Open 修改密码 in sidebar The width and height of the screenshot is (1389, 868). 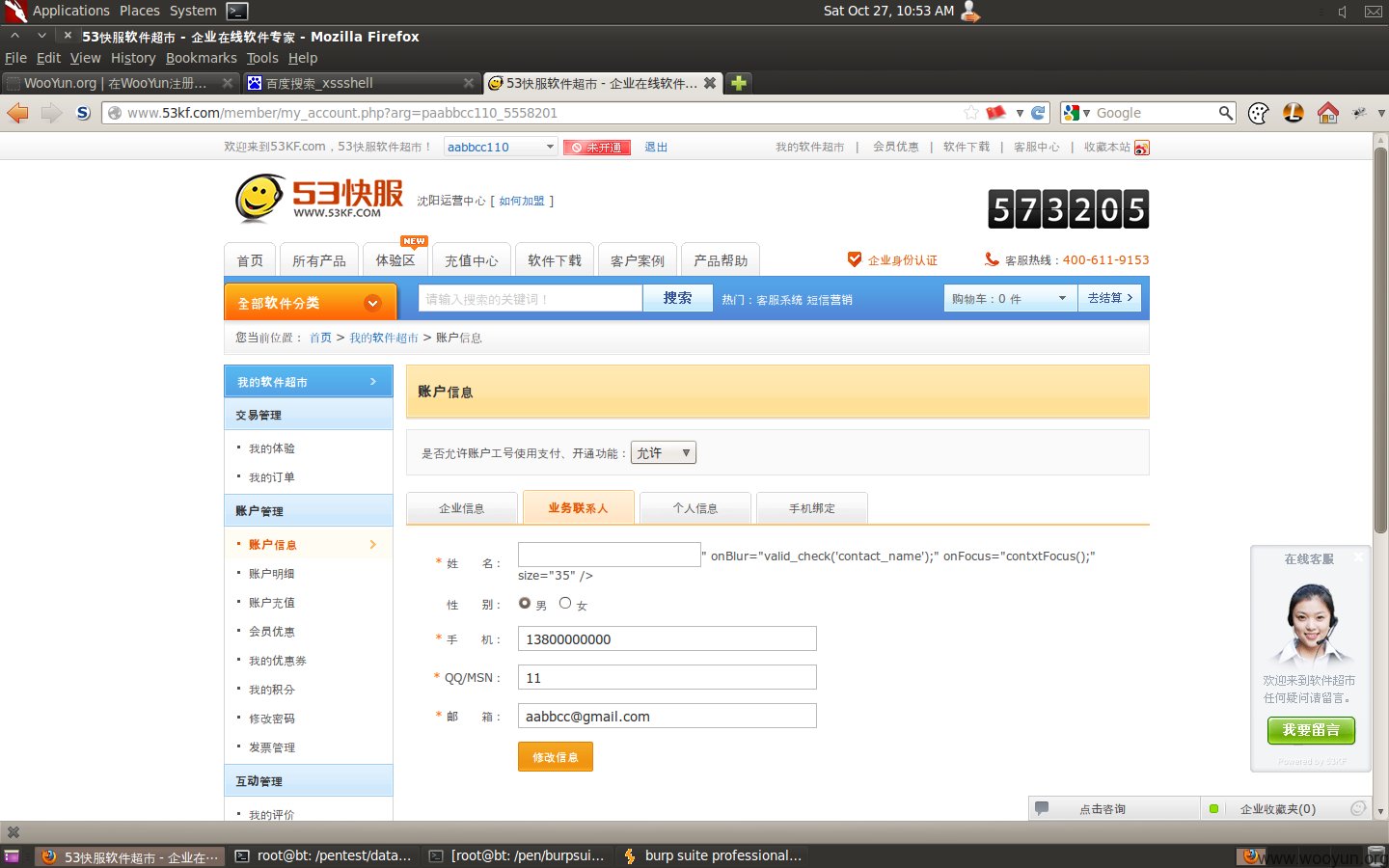[272, 719]
